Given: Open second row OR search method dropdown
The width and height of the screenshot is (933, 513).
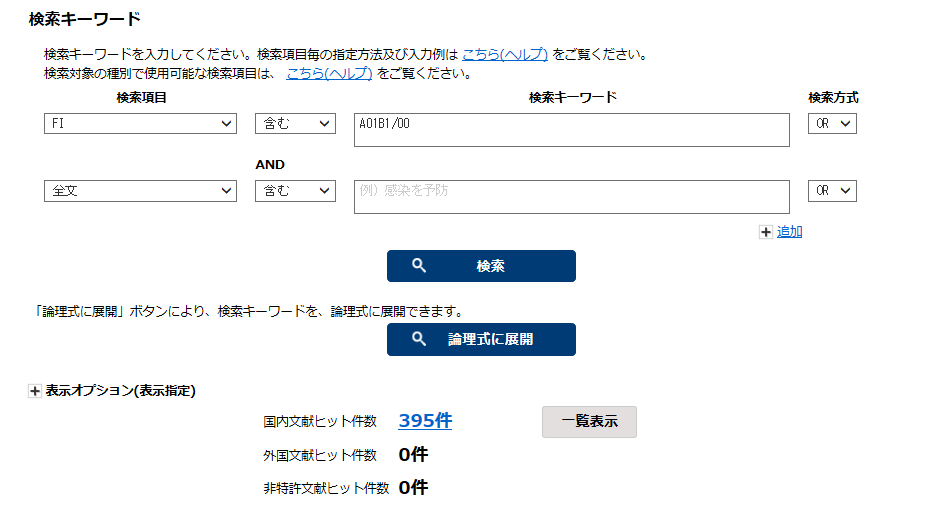Looking at the screenshot, I should [832, 191].
